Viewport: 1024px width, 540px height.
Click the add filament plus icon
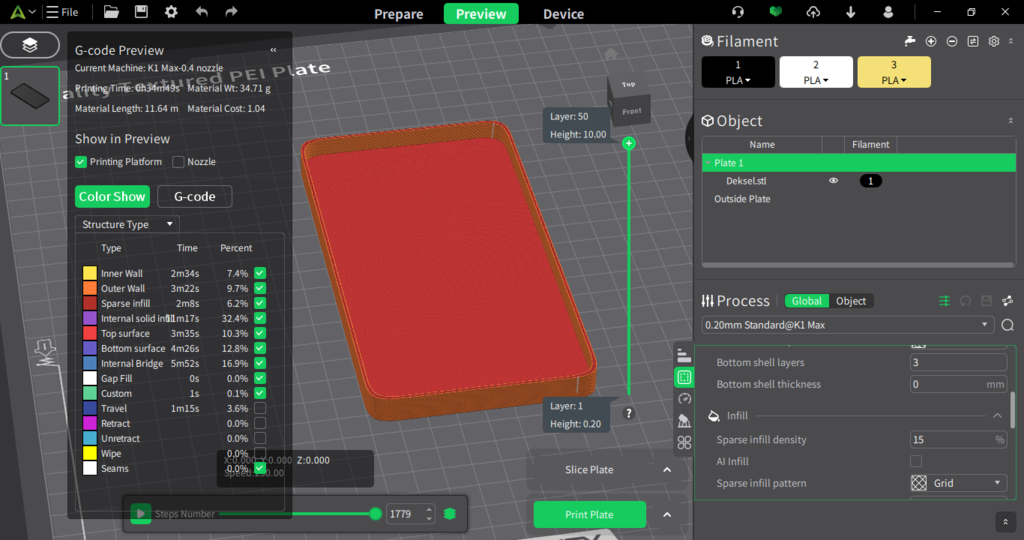[931, 41]
